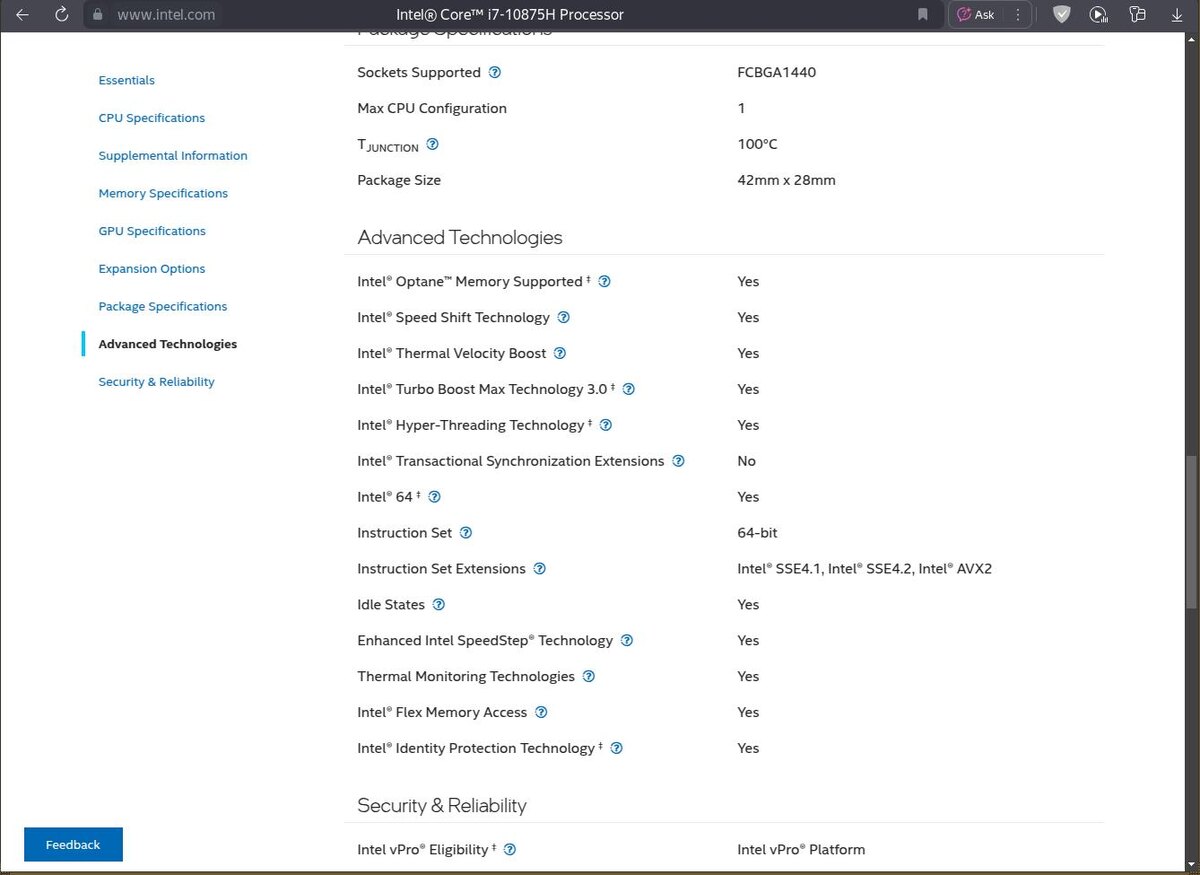Open help icon next to Instruction Set
This screenshot has height=875, width=1200.
coord(465,533)
